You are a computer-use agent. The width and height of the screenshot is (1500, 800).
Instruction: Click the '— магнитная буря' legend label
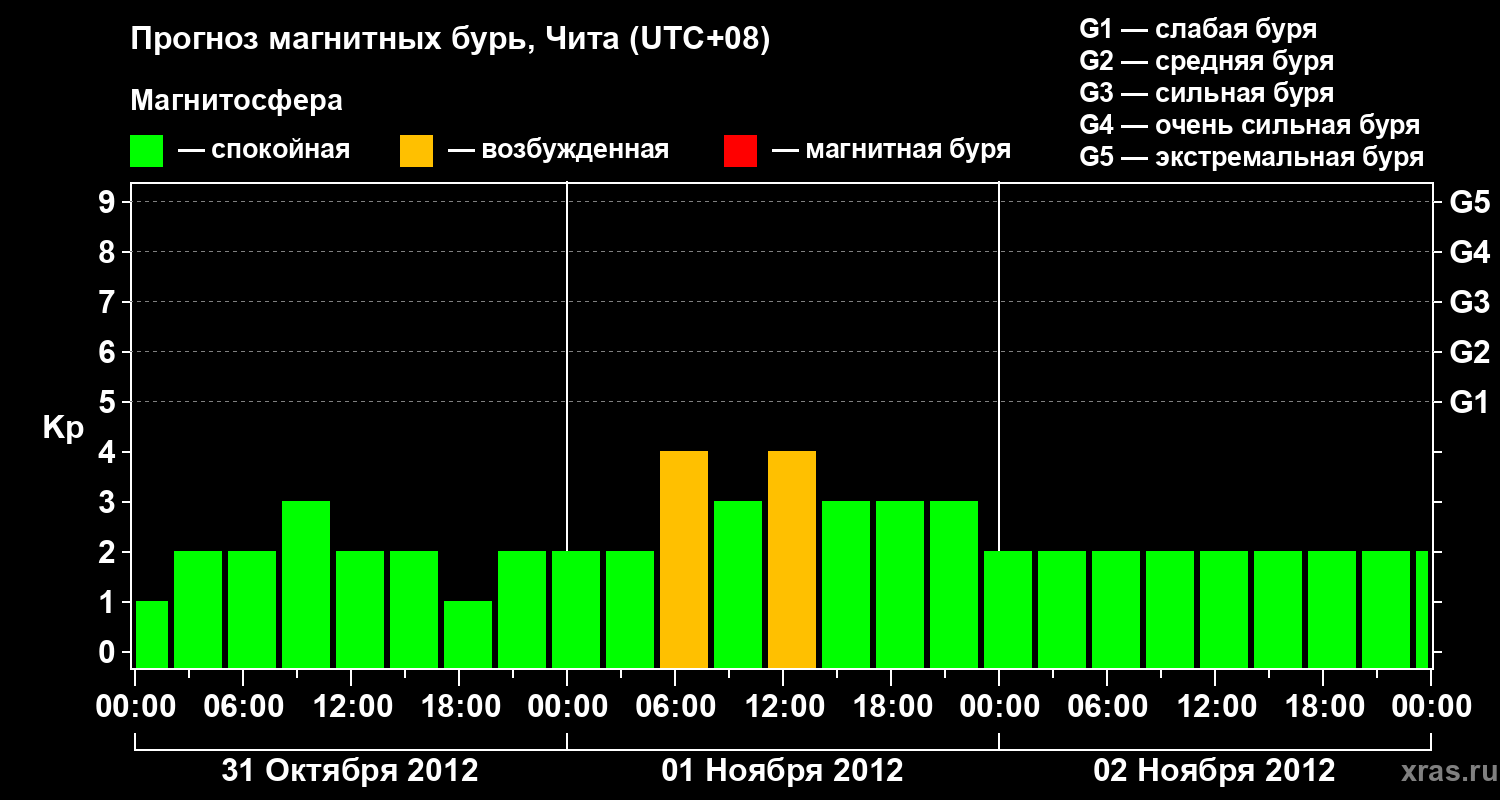[891, 150]
